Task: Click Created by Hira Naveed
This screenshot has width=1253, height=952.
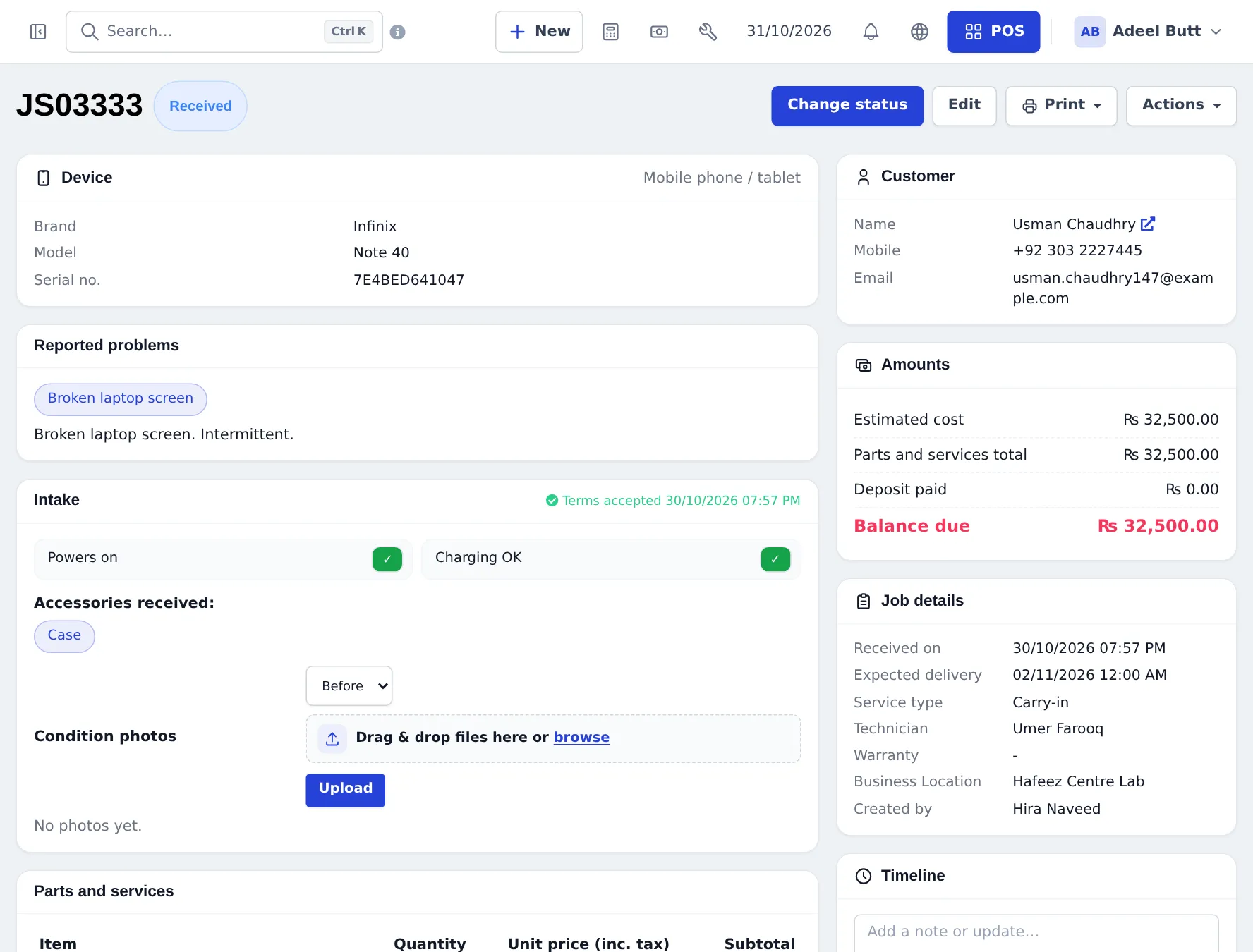Action: (x=1056, y=810)
